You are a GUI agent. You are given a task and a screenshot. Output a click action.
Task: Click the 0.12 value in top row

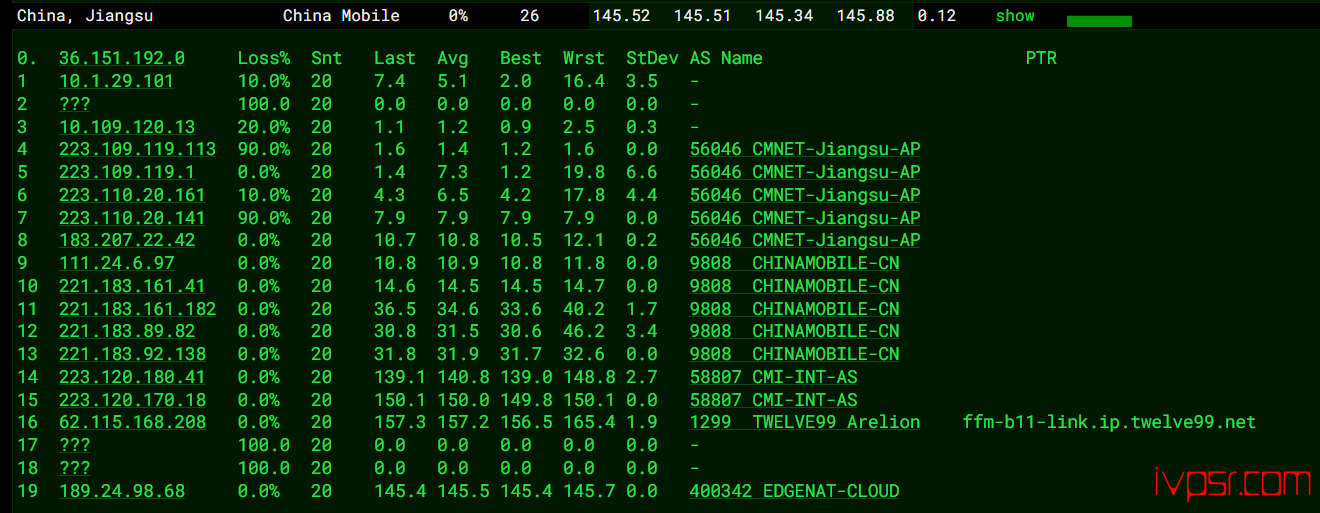pyautogui.click(x=937, y=16)
